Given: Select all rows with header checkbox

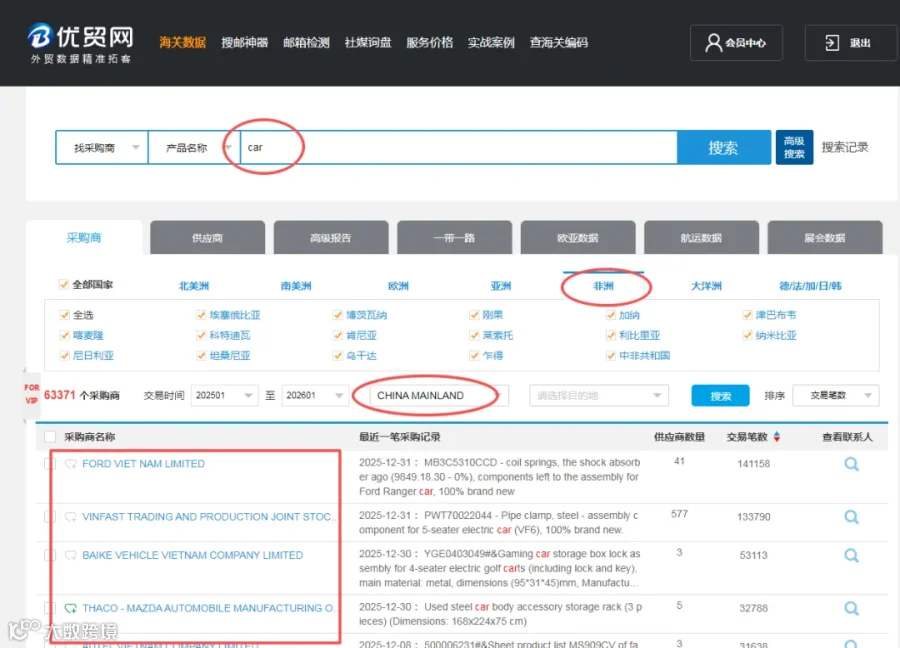Looking at the screenshot, I should (50, 437).
